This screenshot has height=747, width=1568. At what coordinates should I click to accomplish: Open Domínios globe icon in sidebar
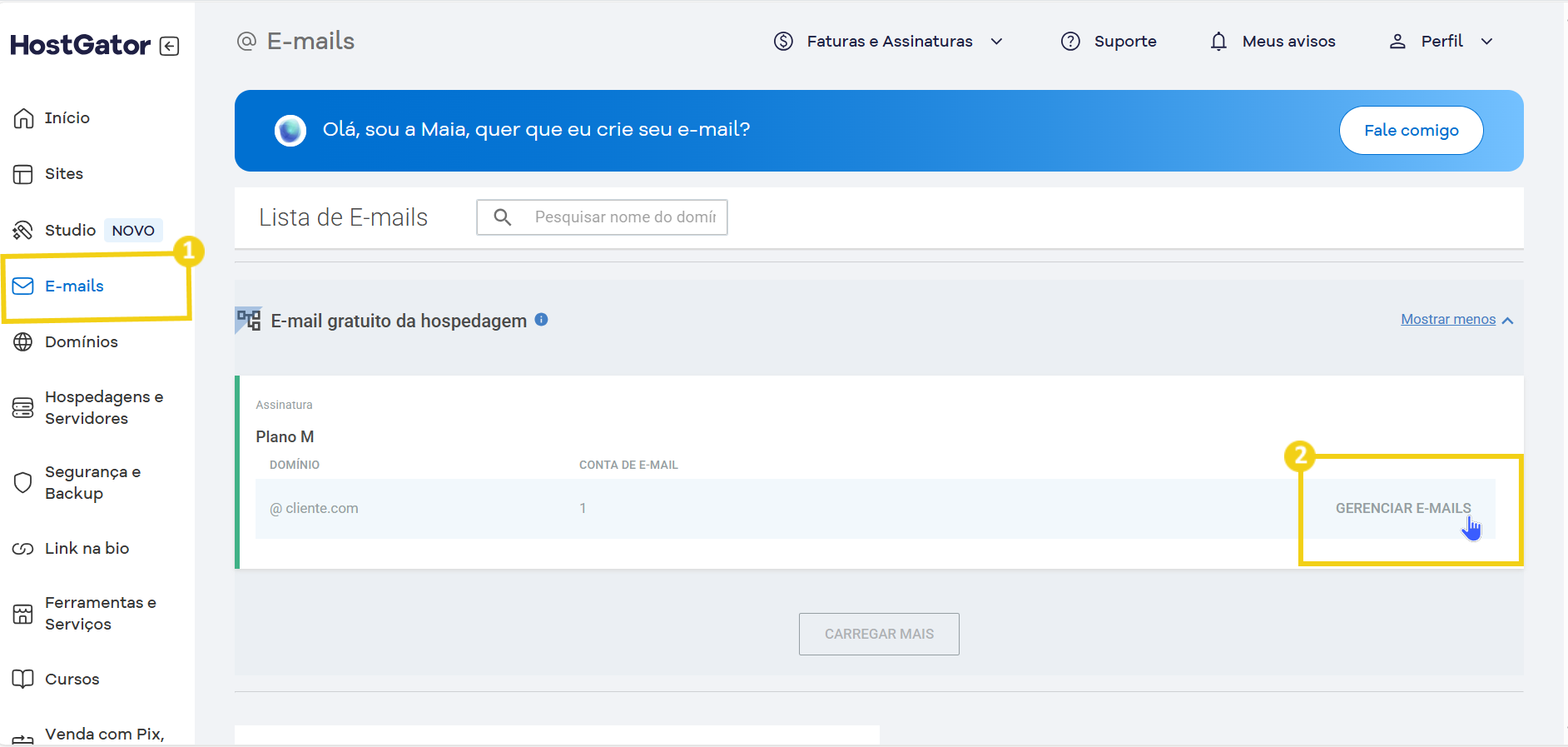point(23,341)
